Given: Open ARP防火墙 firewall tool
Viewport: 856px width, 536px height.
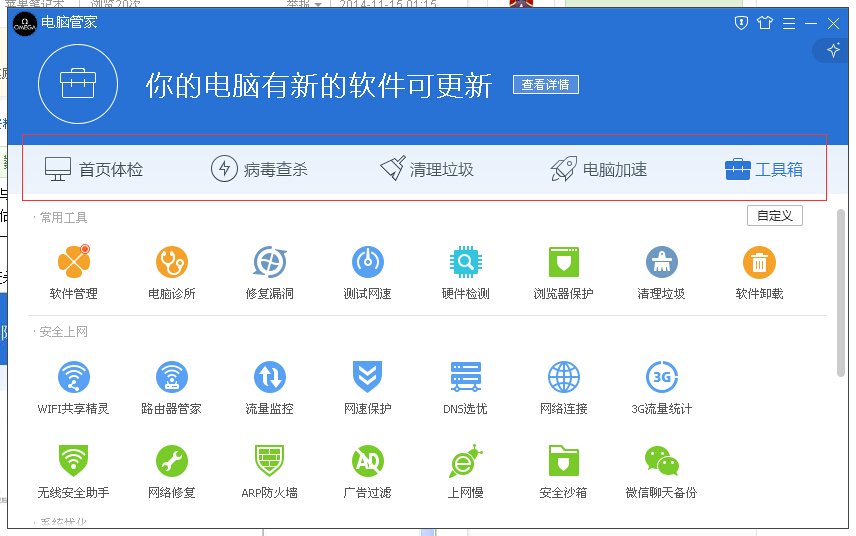Looking at the screenshot, I should click(270, 472).
